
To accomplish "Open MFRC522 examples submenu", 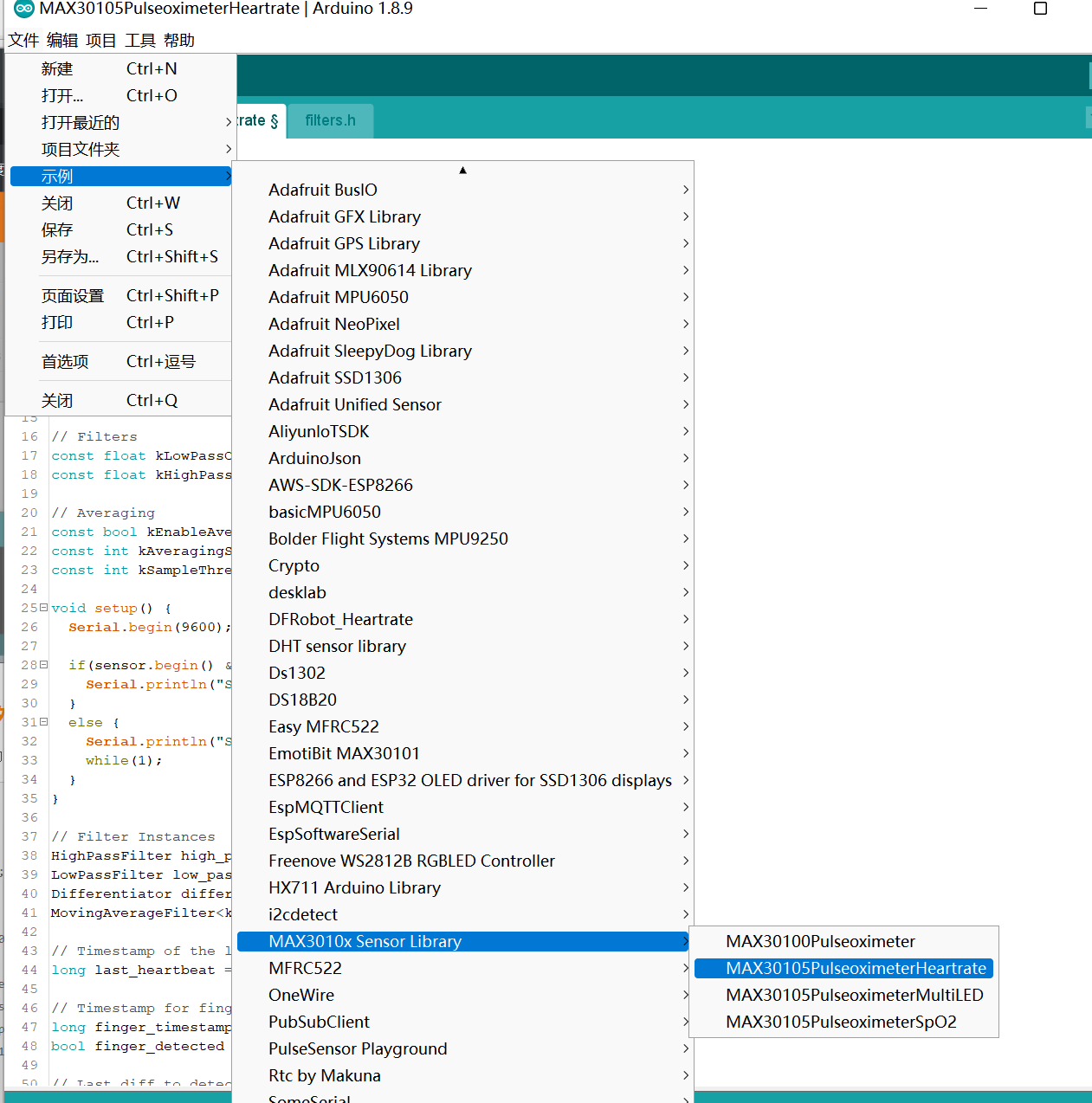I will [x=463, y=968].
